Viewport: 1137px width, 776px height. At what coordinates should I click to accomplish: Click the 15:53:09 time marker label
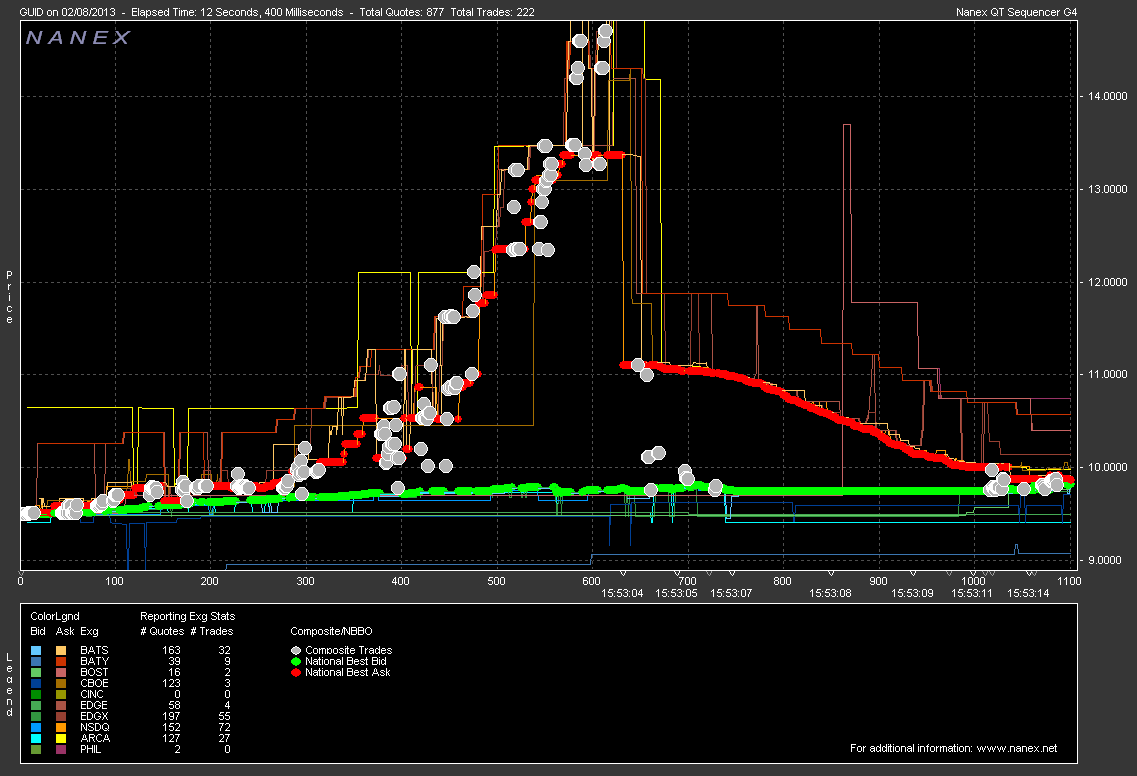pyautogui.click(x=912, y=593)
